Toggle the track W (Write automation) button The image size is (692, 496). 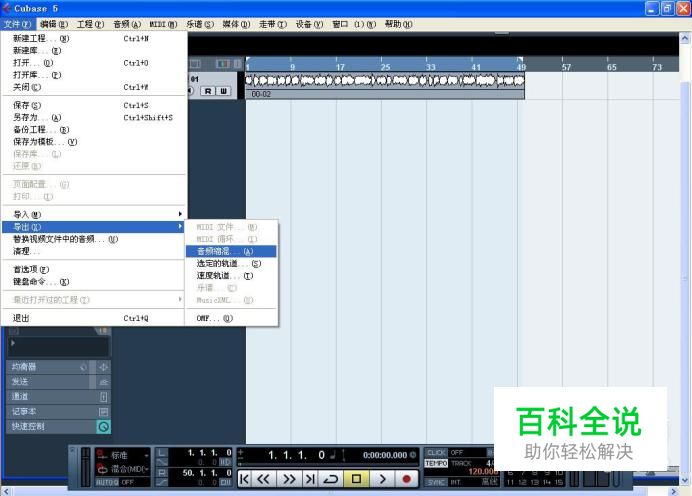click(x=223, y=91)
